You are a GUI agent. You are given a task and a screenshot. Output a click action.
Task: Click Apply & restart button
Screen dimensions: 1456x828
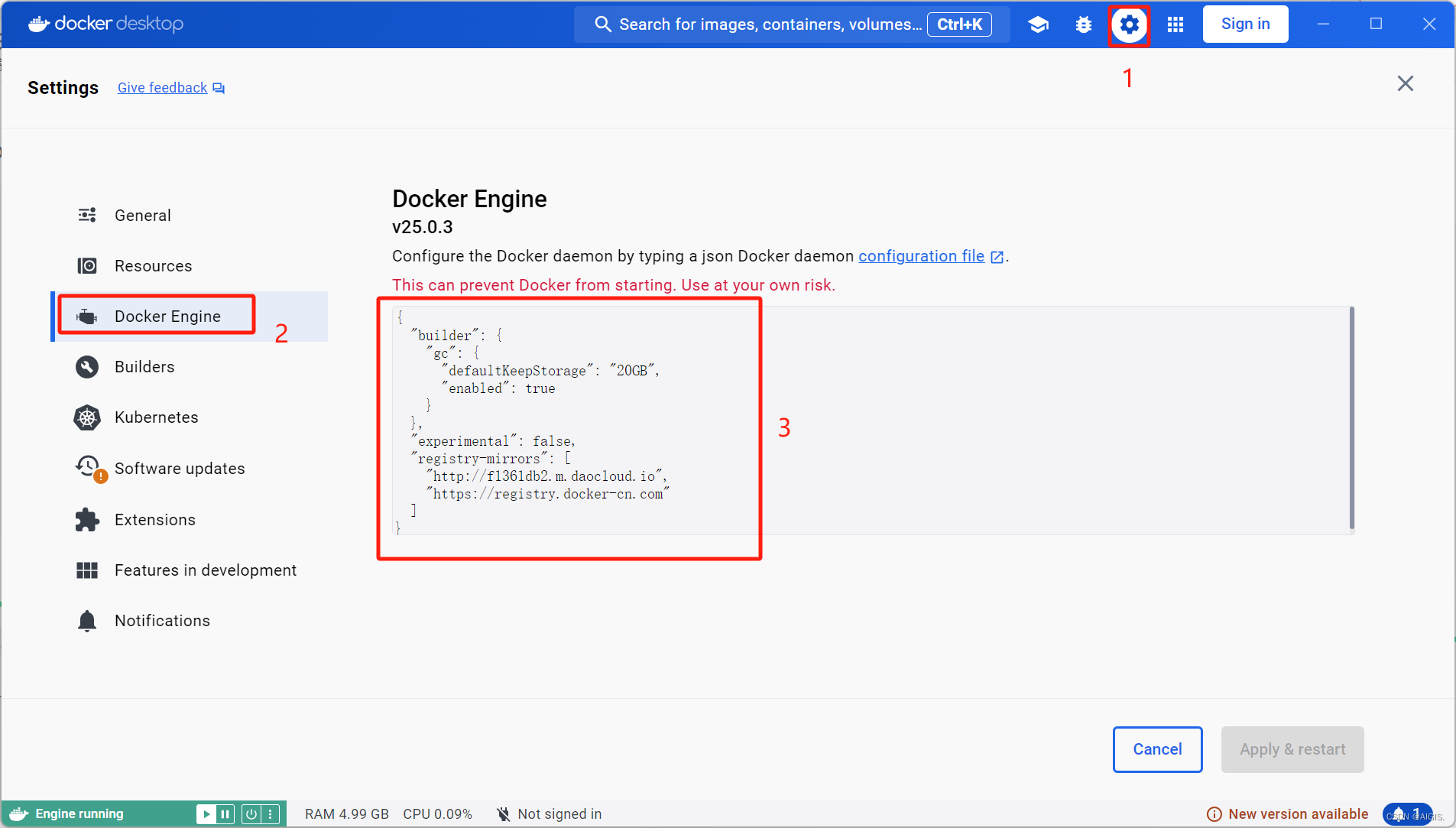tap(1292, 749)
